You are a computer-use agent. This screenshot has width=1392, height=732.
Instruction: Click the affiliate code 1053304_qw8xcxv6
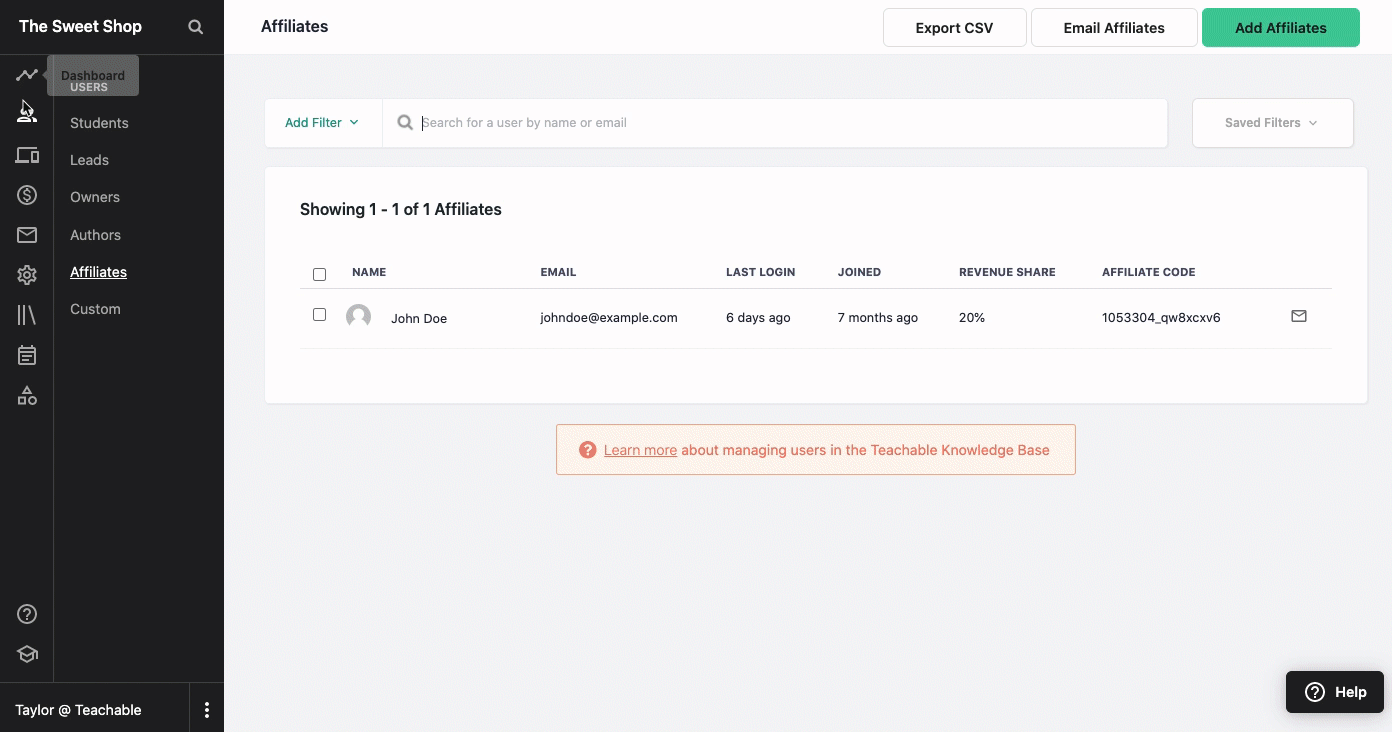1161,317
